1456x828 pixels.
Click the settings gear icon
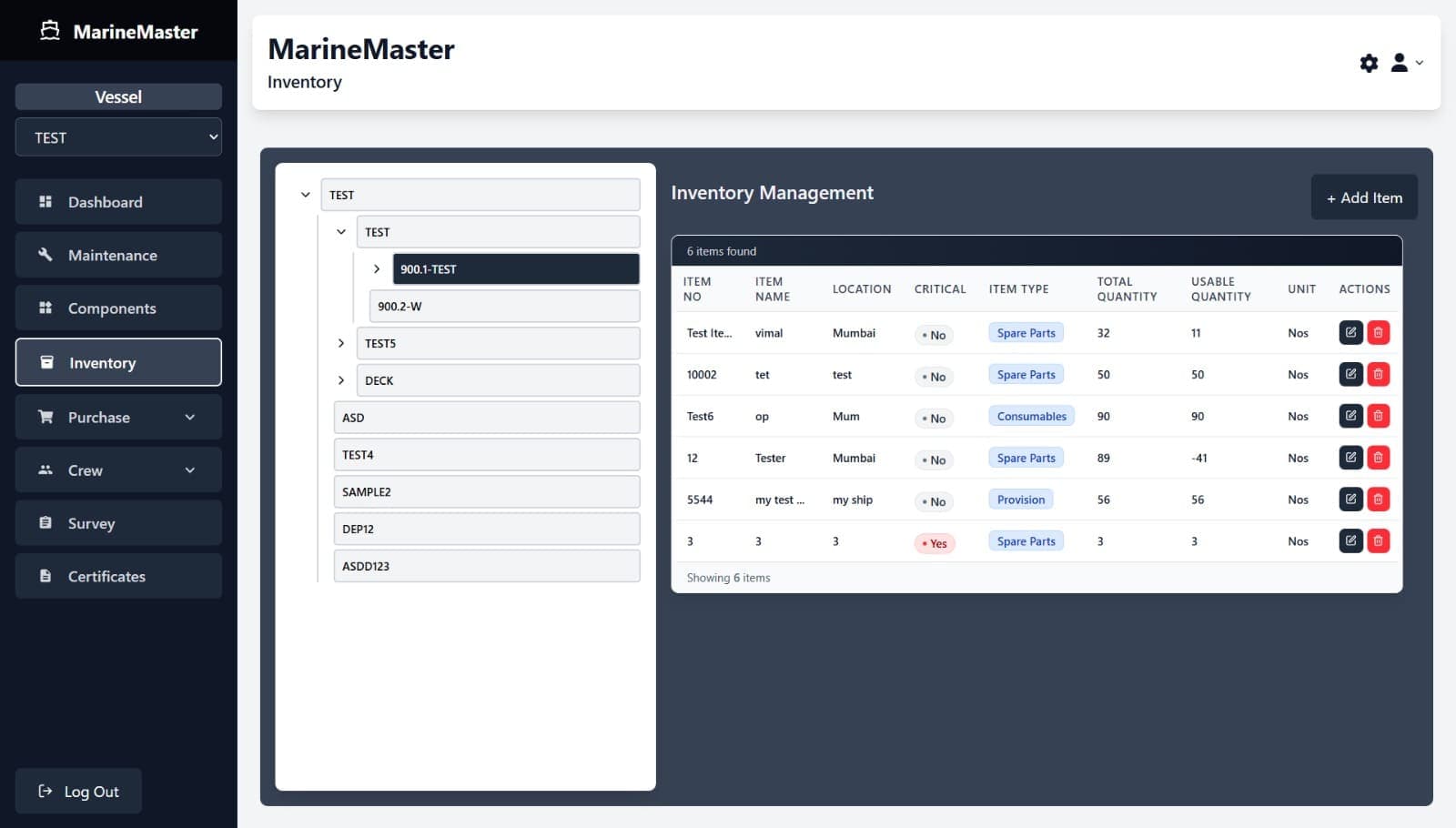coord(1369,63)
